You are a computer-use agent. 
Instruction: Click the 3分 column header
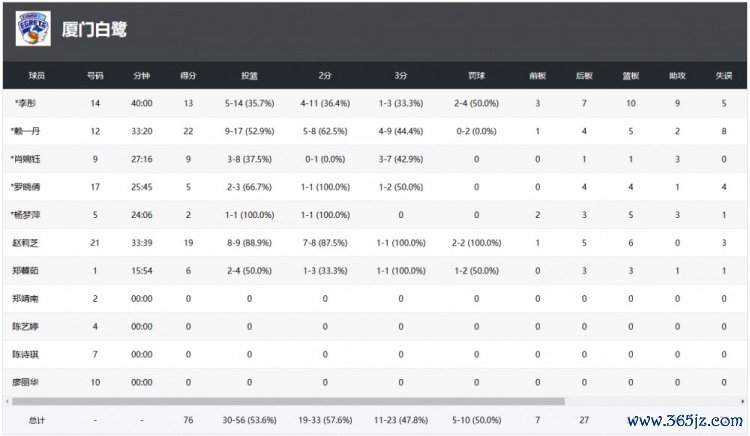[400, 75]
